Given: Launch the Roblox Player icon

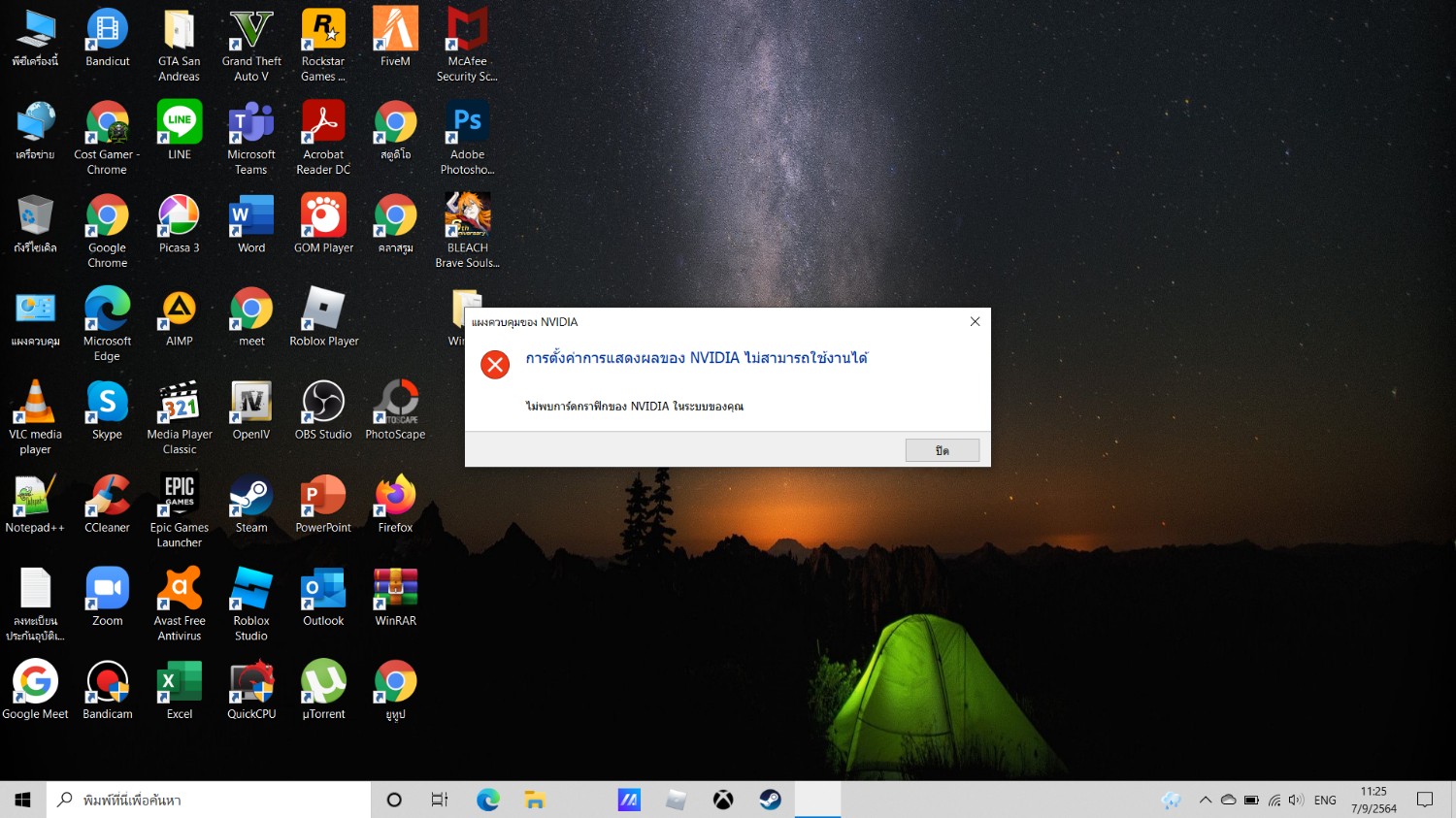Looking at the screenshot, I should coord(323,317).
